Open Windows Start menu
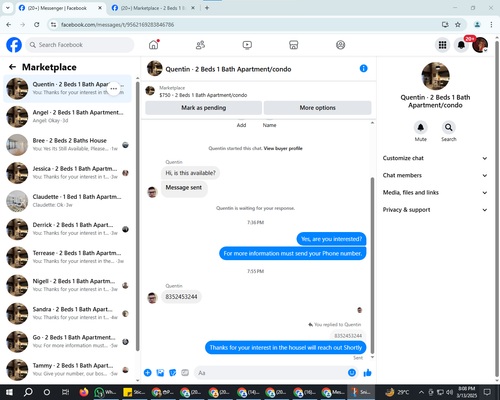Image resolution: width=500 pixels, height=400 pixels. point(9,392)
